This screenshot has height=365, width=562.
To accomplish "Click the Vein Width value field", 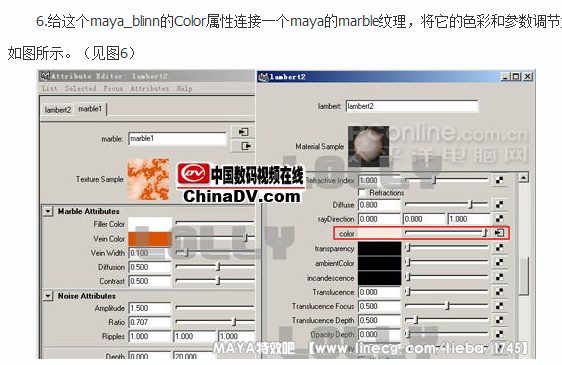I will (x=150, y=253).
